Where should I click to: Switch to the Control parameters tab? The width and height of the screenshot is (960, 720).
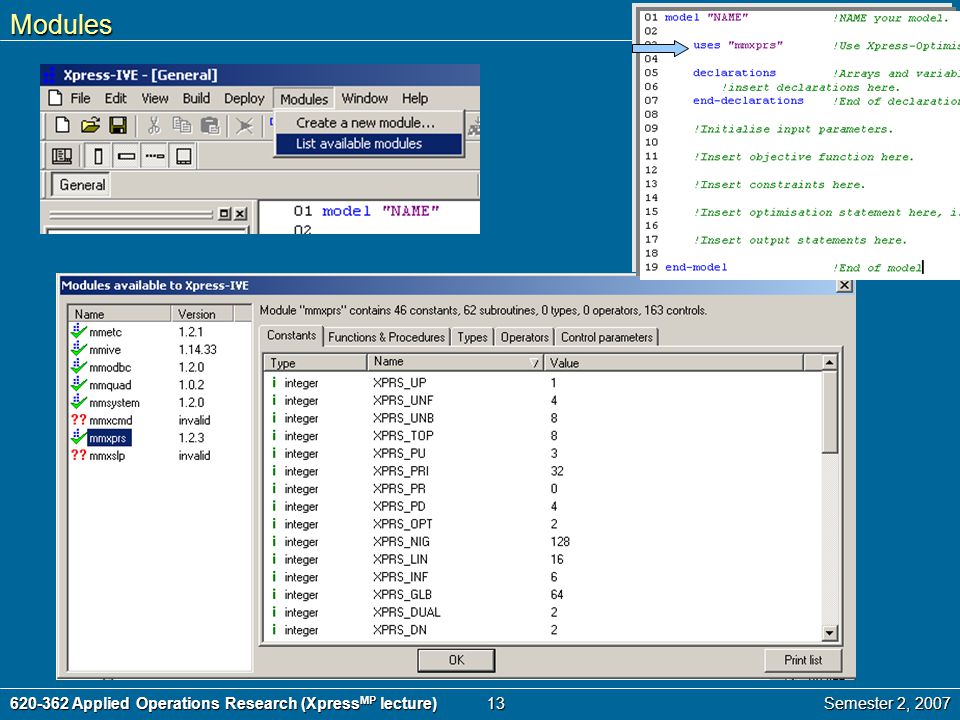607,337
